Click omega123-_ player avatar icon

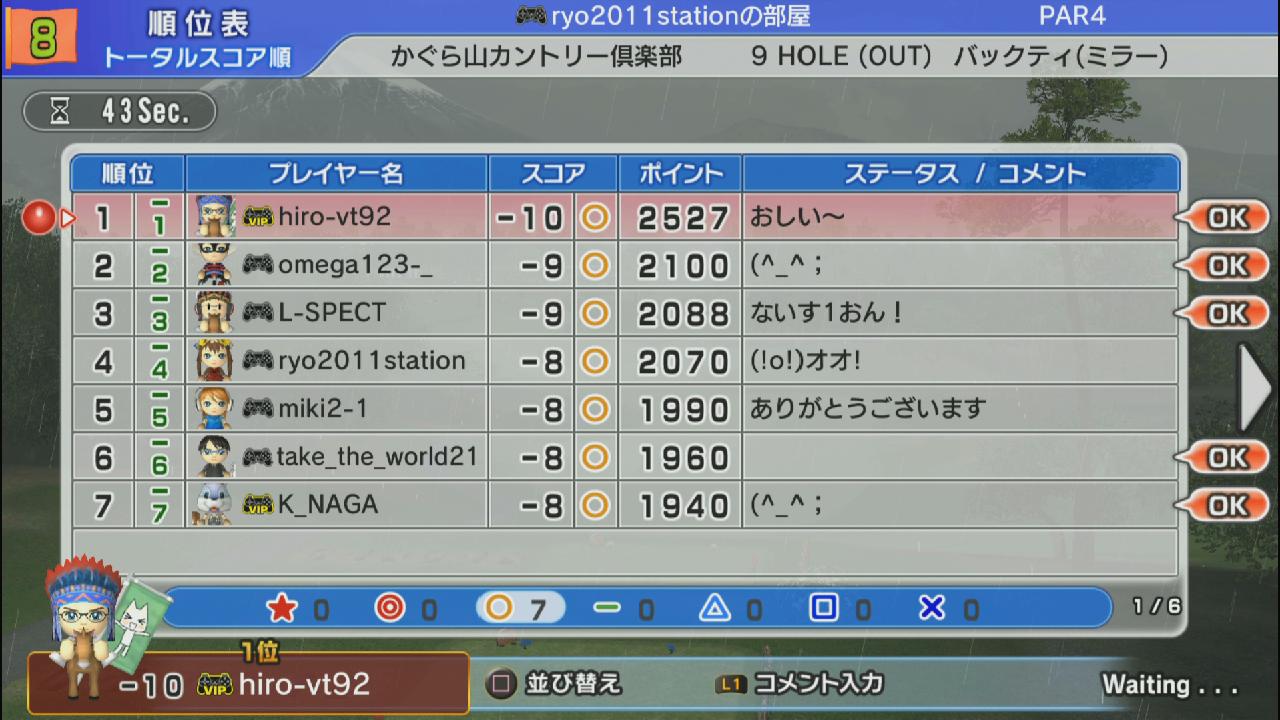coord(214,265)
